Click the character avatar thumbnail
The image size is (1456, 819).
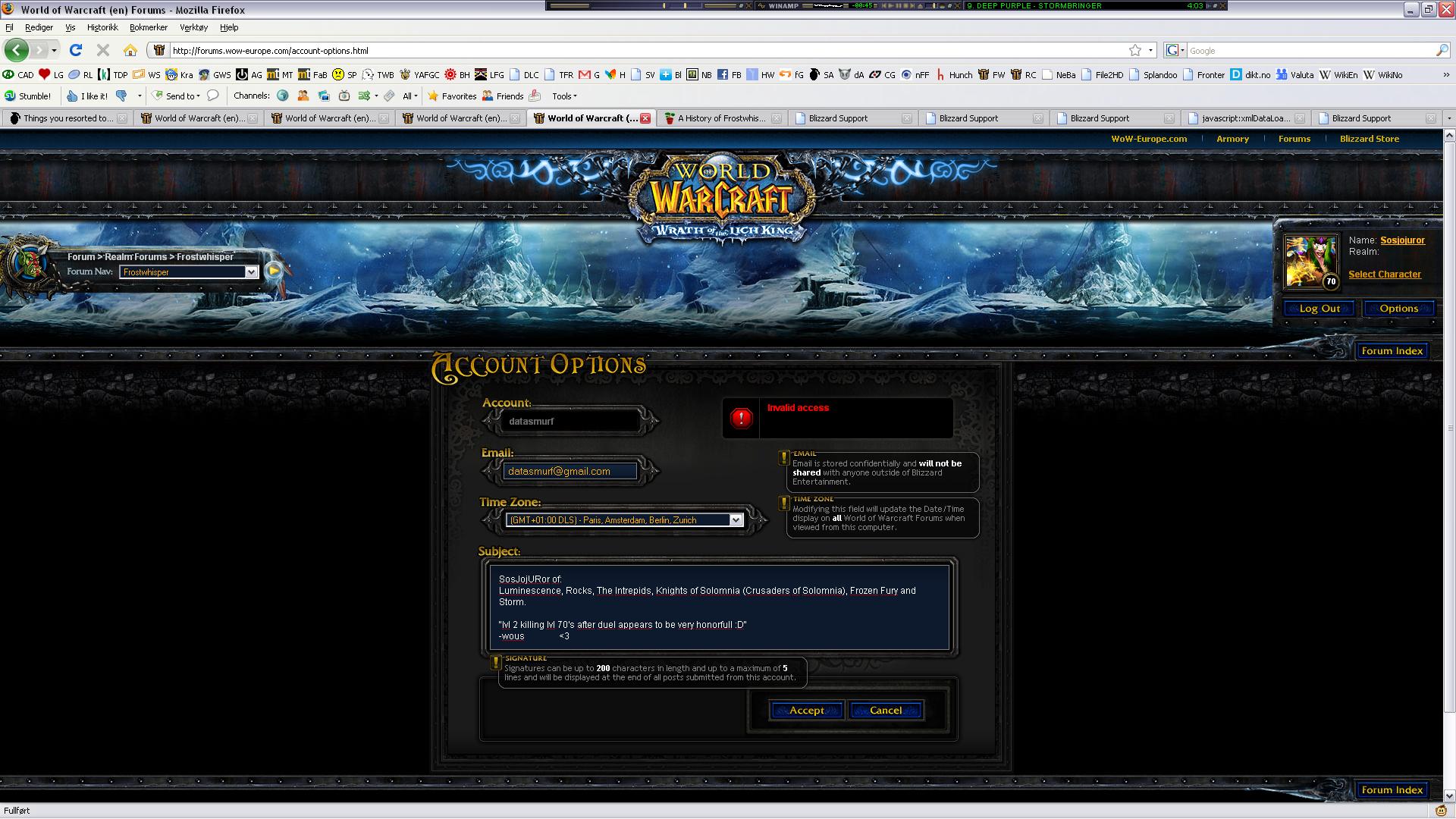[1310, 262]
